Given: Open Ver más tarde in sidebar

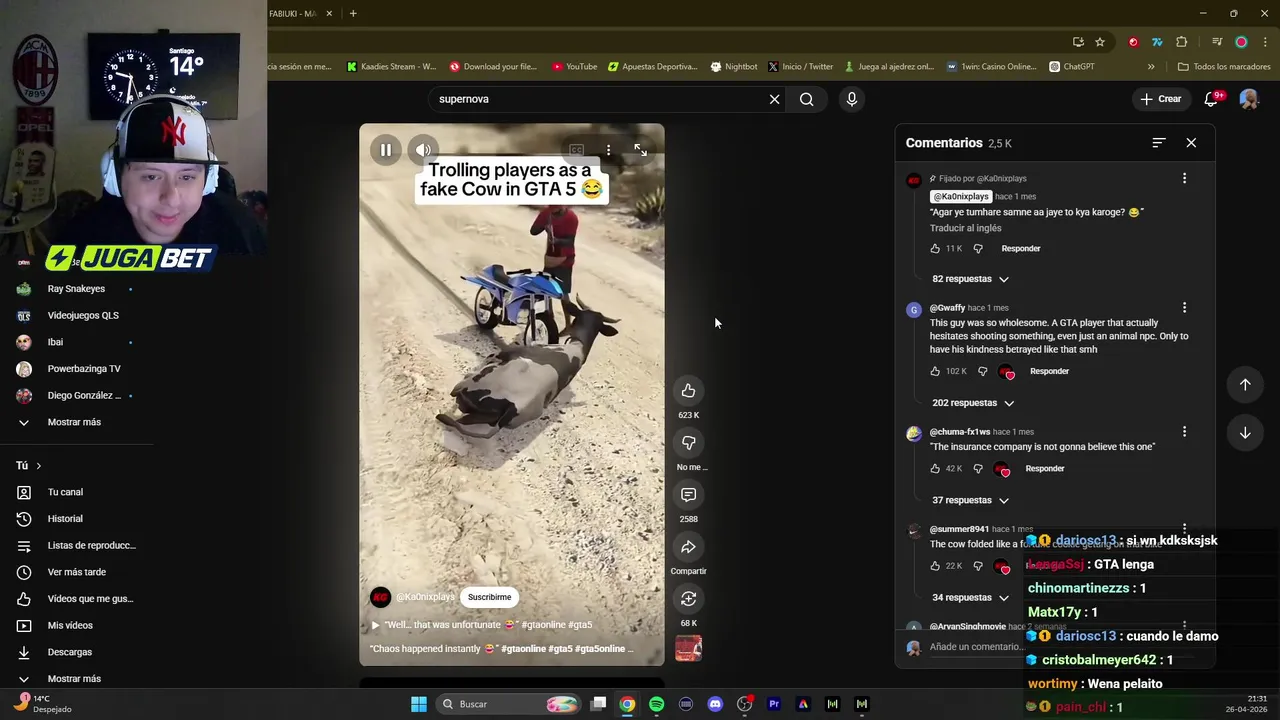Looking at the screenshot, I should coord(76,572).
